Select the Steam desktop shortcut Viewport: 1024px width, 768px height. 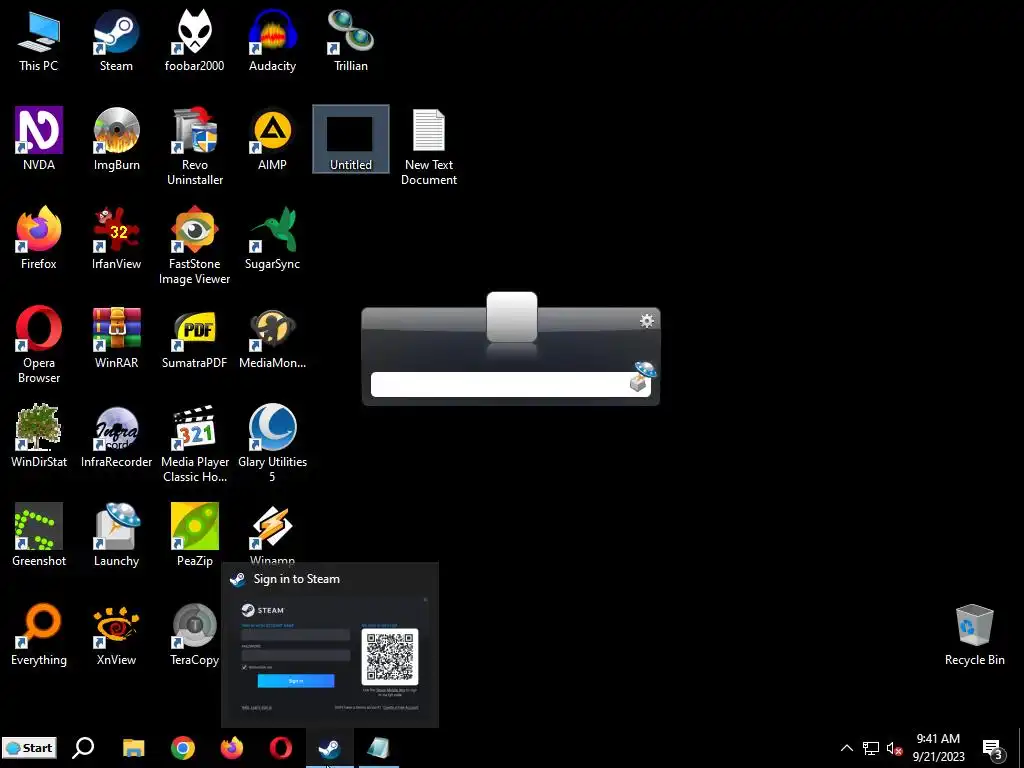click(x=116, y=41)
